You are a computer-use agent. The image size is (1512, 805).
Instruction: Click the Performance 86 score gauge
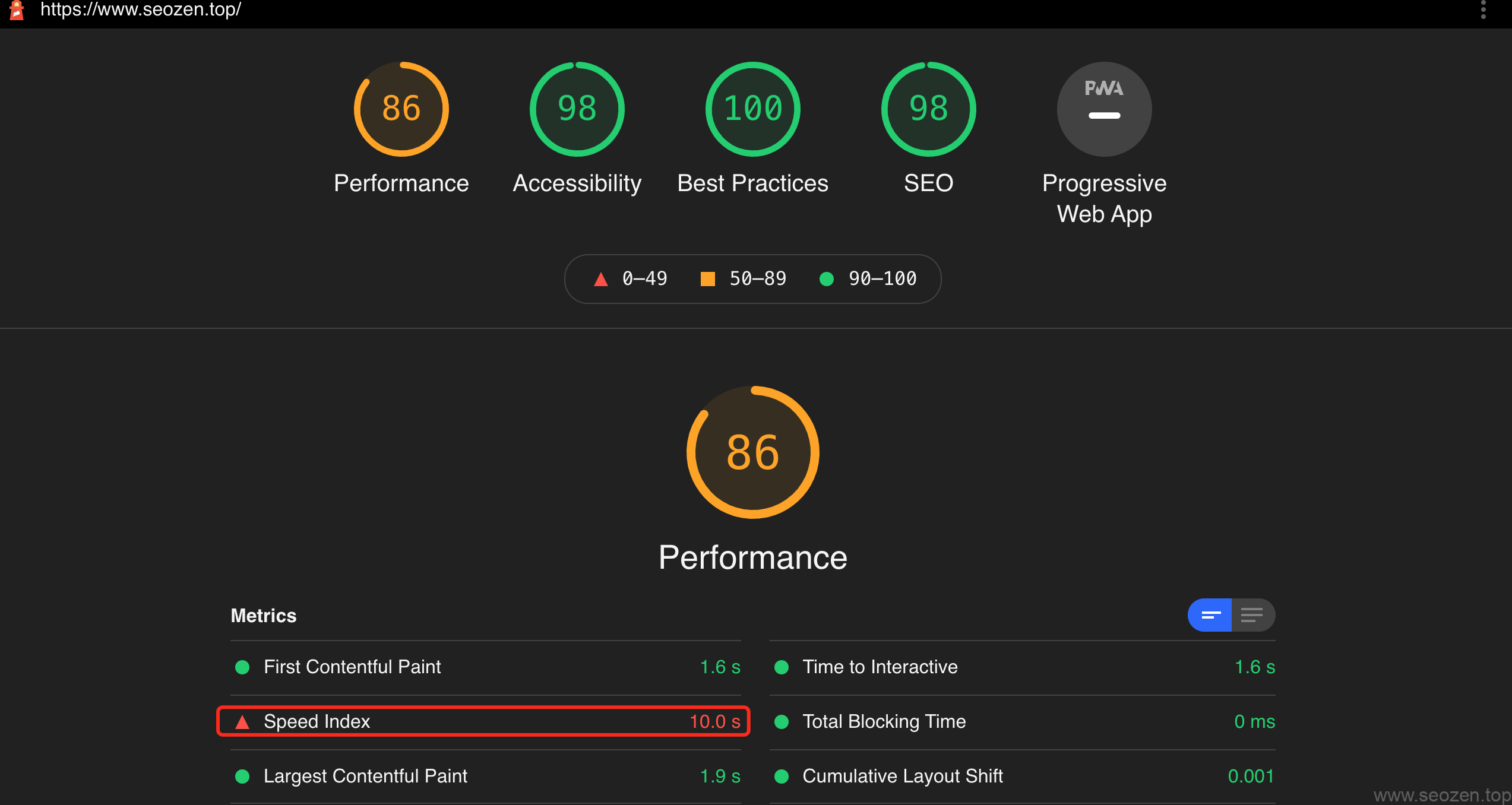pos(401,109)
